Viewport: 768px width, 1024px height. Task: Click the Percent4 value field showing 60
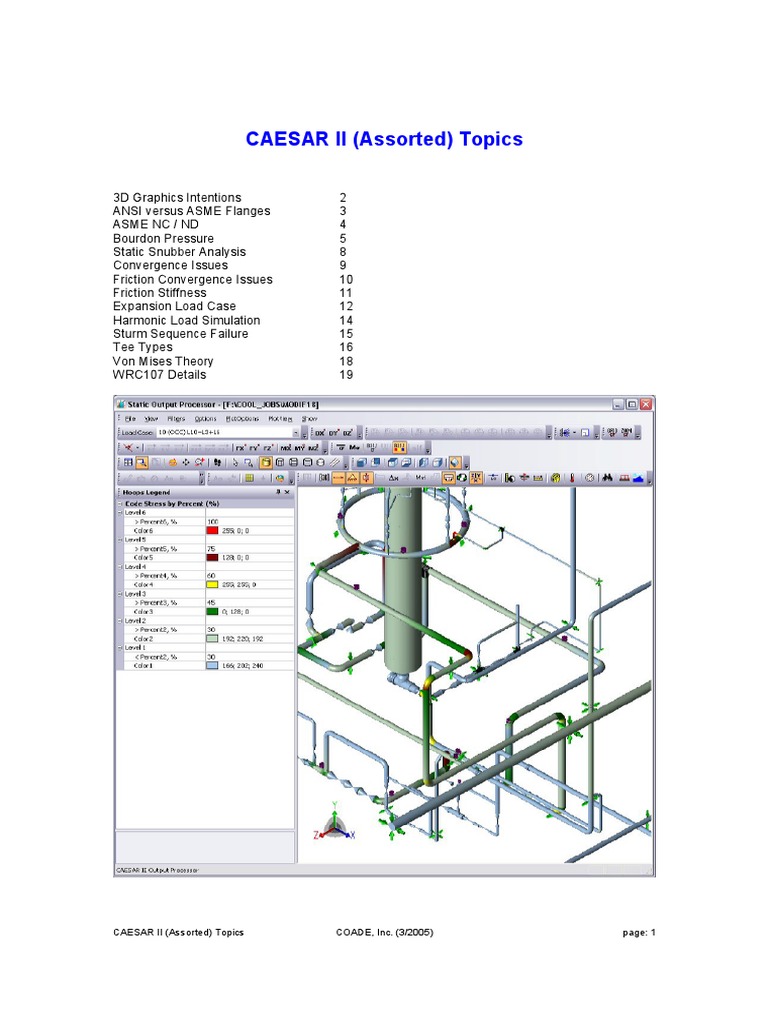click(249, 575)
